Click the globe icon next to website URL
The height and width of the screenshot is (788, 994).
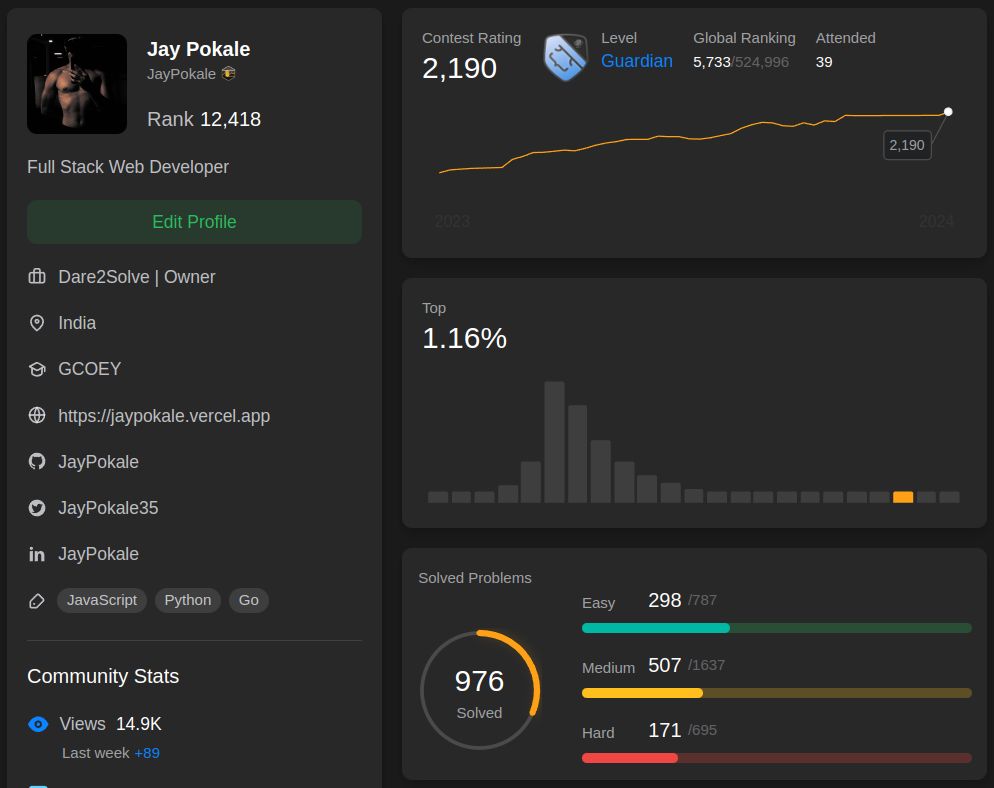coord(37,415)
